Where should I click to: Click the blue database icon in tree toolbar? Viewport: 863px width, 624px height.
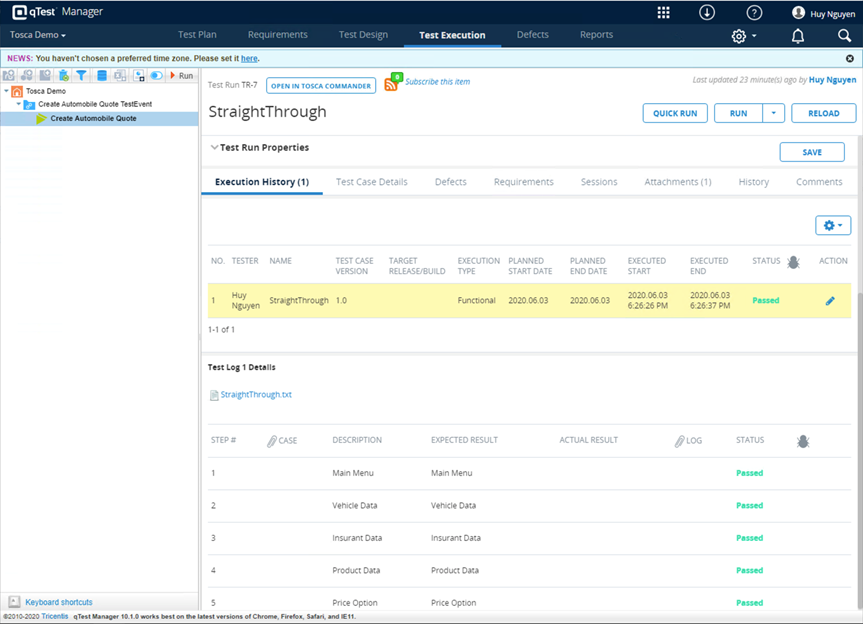click(101, 76)
